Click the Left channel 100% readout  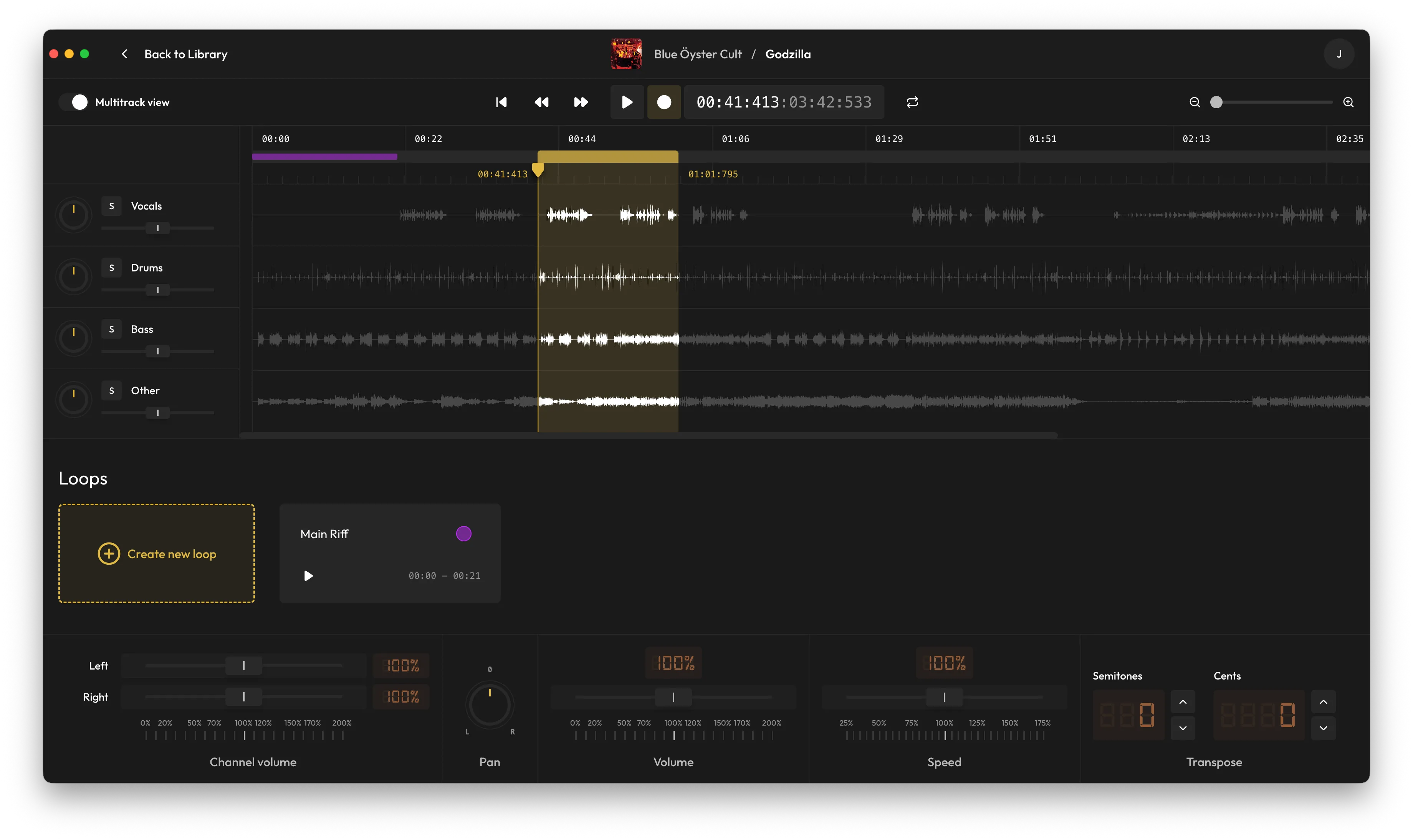[x=401, y=666]
